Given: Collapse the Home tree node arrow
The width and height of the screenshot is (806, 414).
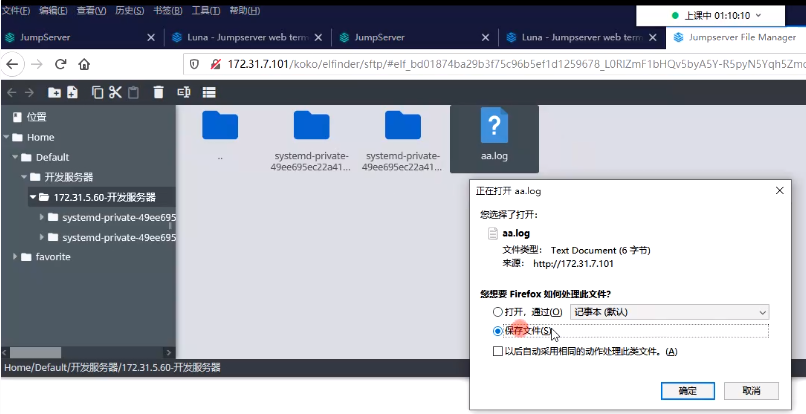Looking at the screenshot, I should coord(6,137).
